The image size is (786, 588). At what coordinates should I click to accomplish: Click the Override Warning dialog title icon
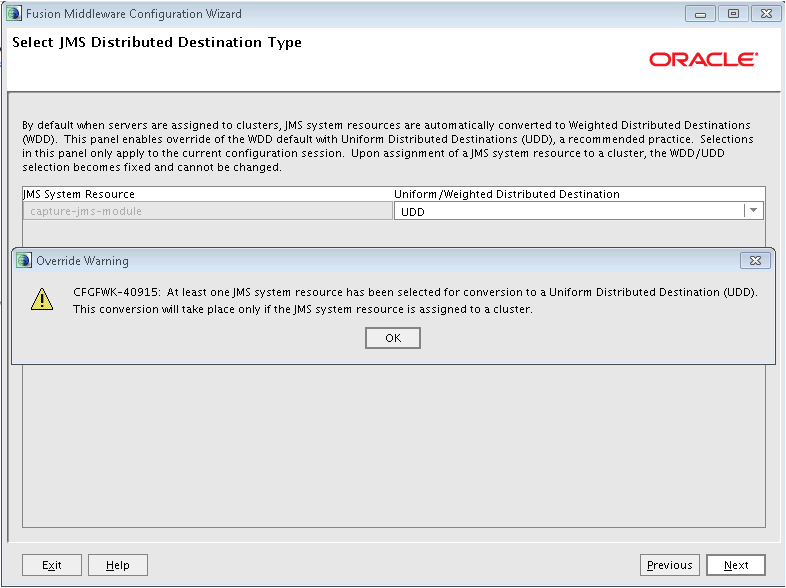(24, 261)
